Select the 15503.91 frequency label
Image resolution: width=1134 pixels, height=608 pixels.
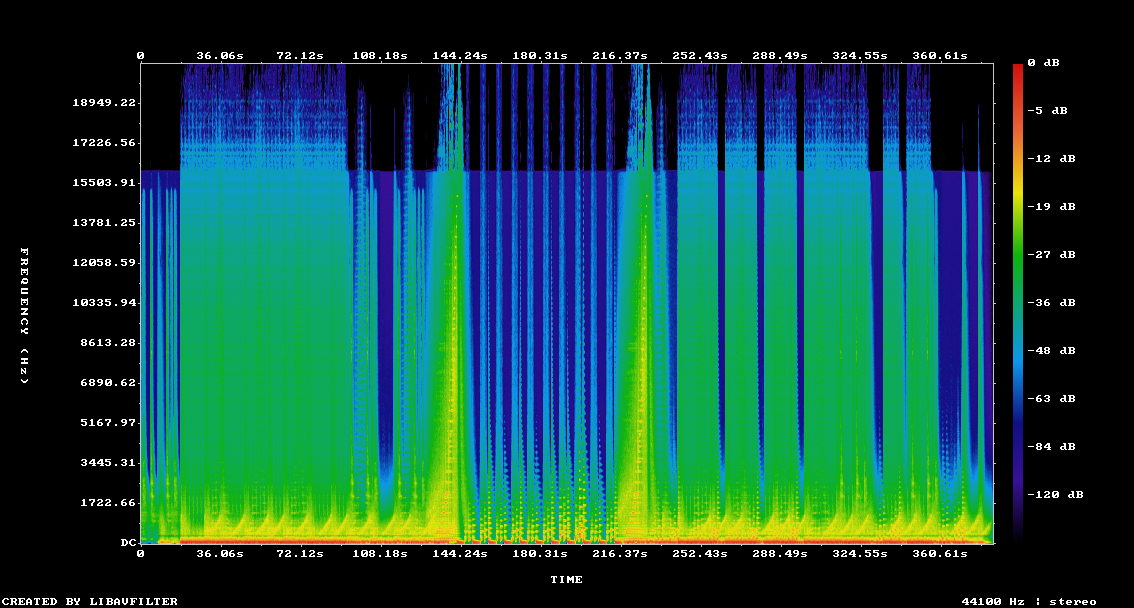pyautogui.click(x=104, y=183)
